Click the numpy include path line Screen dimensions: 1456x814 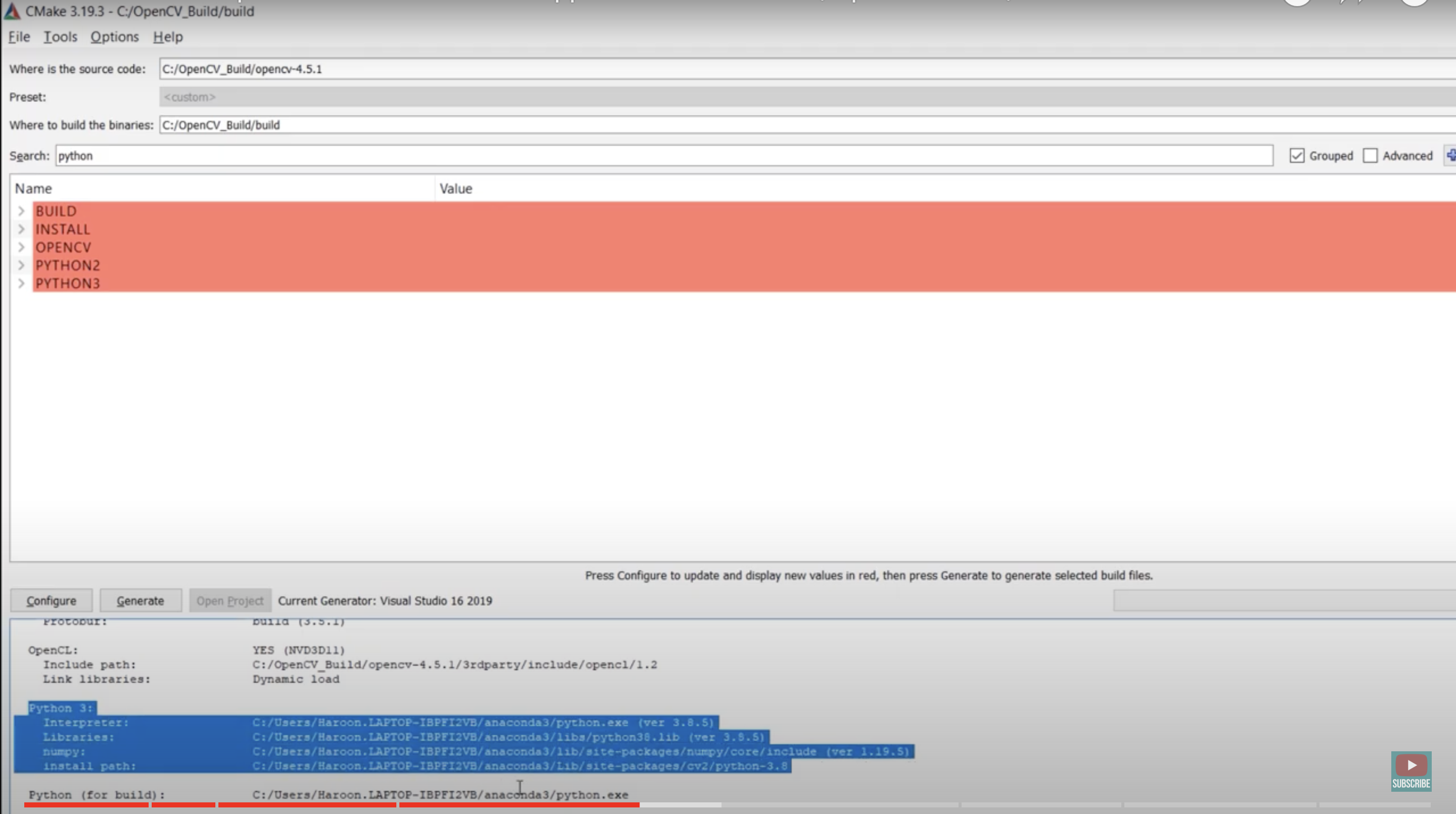476,751
